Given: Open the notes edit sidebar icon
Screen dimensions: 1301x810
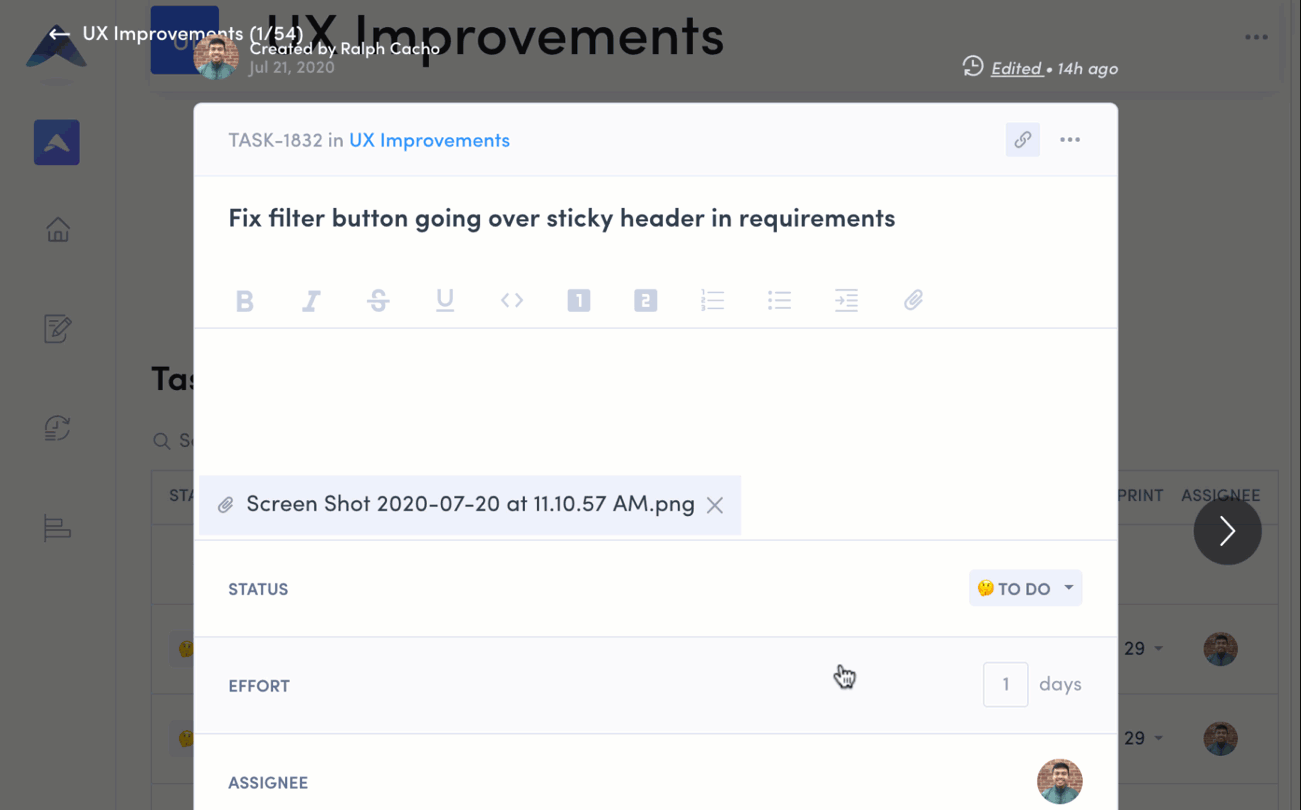Looking at the screenshot, I should point(58,329).
